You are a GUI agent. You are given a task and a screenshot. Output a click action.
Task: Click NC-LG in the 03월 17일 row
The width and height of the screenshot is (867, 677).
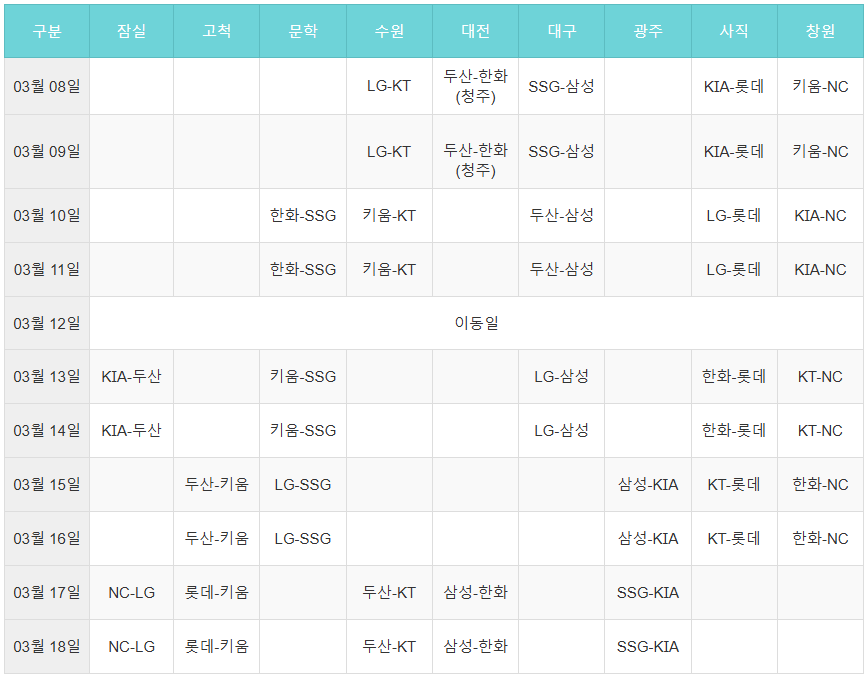pos(132,592)
